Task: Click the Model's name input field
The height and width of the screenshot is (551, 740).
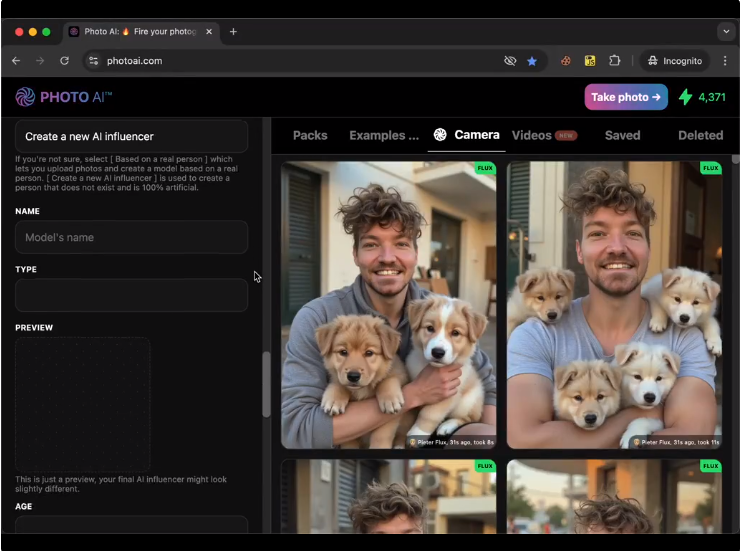Action: [x=132, y=237]
